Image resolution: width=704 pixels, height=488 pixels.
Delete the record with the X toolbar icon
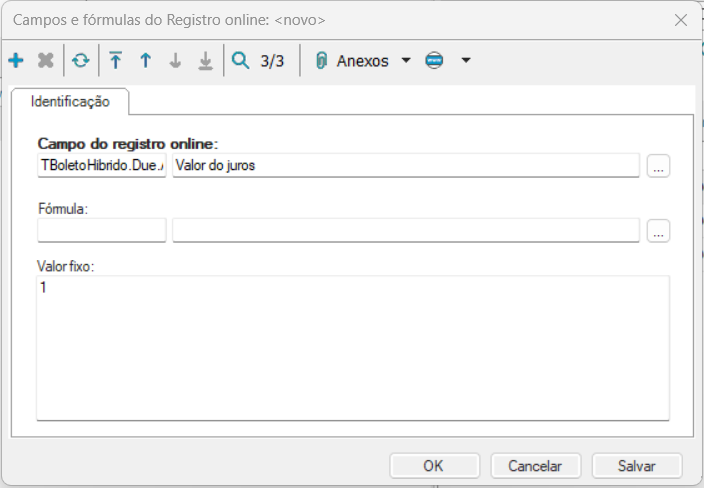pos(46,61)
